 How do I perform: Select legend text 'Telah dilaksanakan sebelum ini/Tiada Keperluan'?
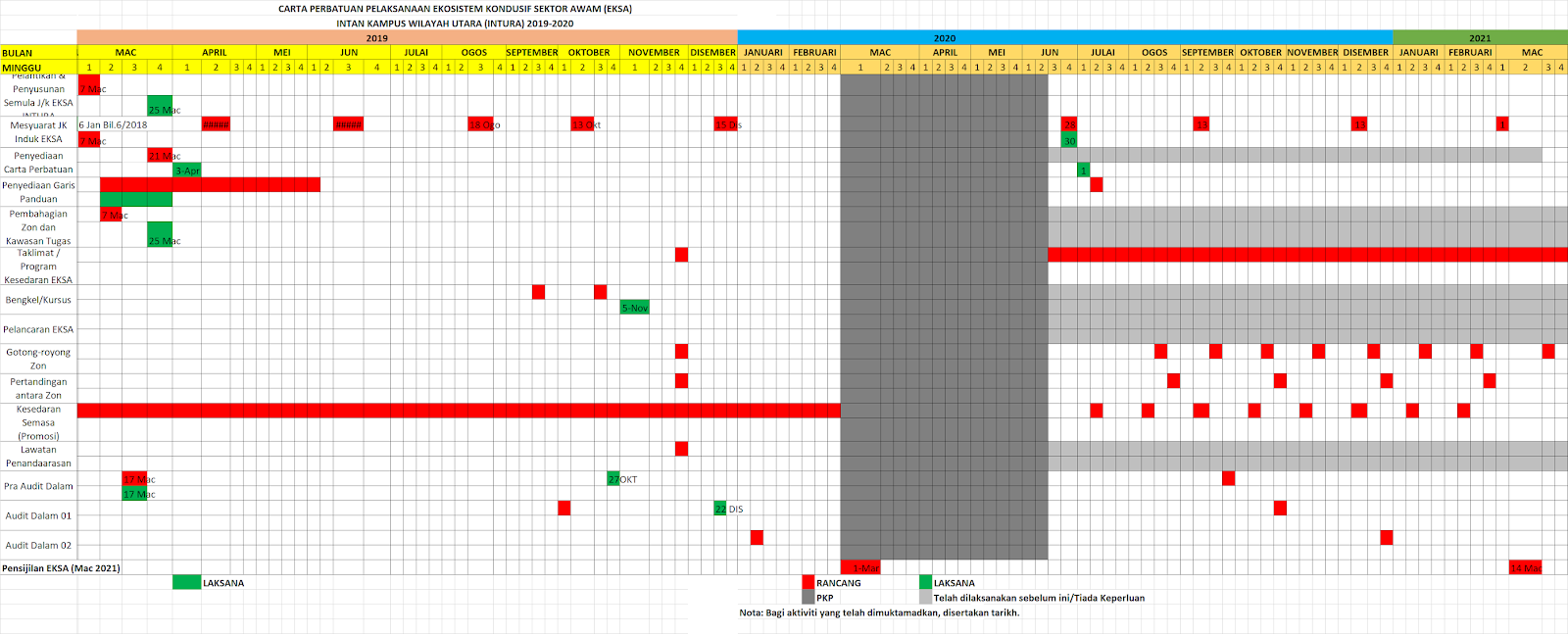1039,598
